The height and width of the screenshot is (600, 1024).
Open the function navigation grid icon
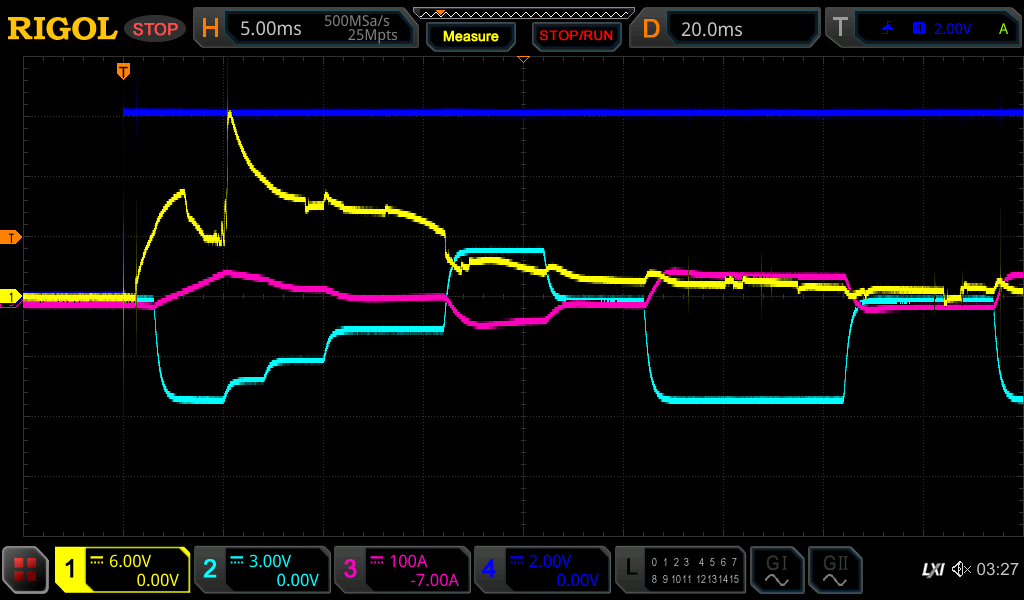point(25,570)
